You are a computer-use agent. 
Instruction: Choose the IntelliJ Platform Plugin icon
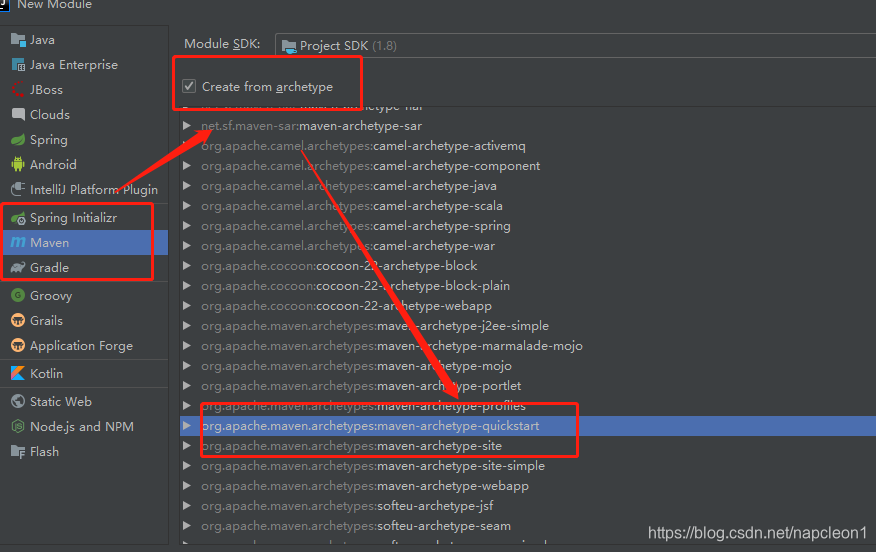[18, 189]
